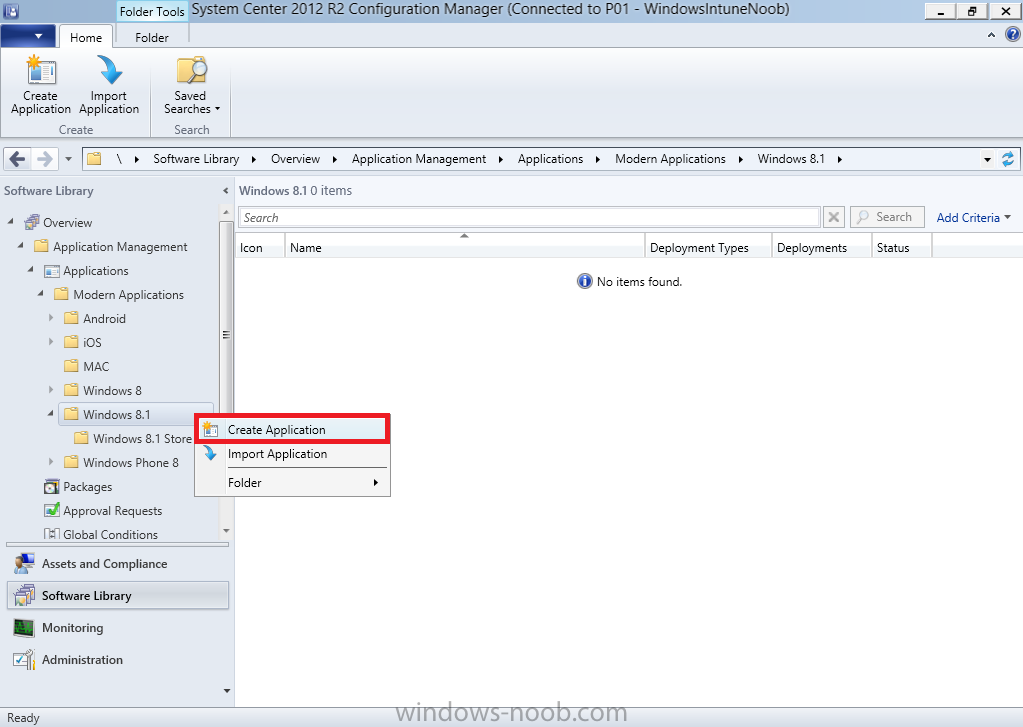Select Import Application in context menu
Screen dimensions: 1023x727
pyautogui.click(x=292, y=454)
